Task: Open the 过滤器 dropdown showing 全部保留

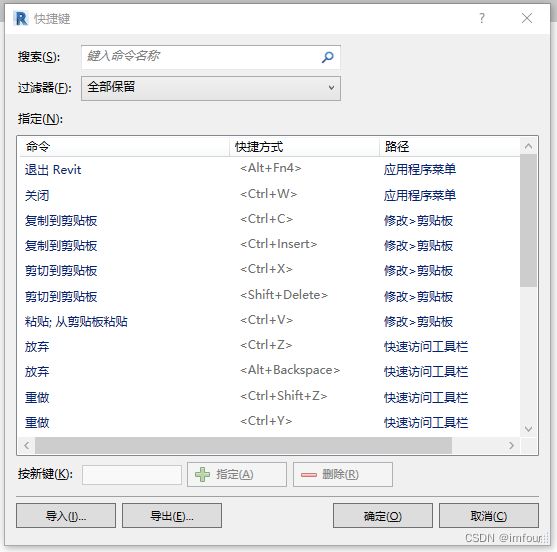Action: (211, 88)
